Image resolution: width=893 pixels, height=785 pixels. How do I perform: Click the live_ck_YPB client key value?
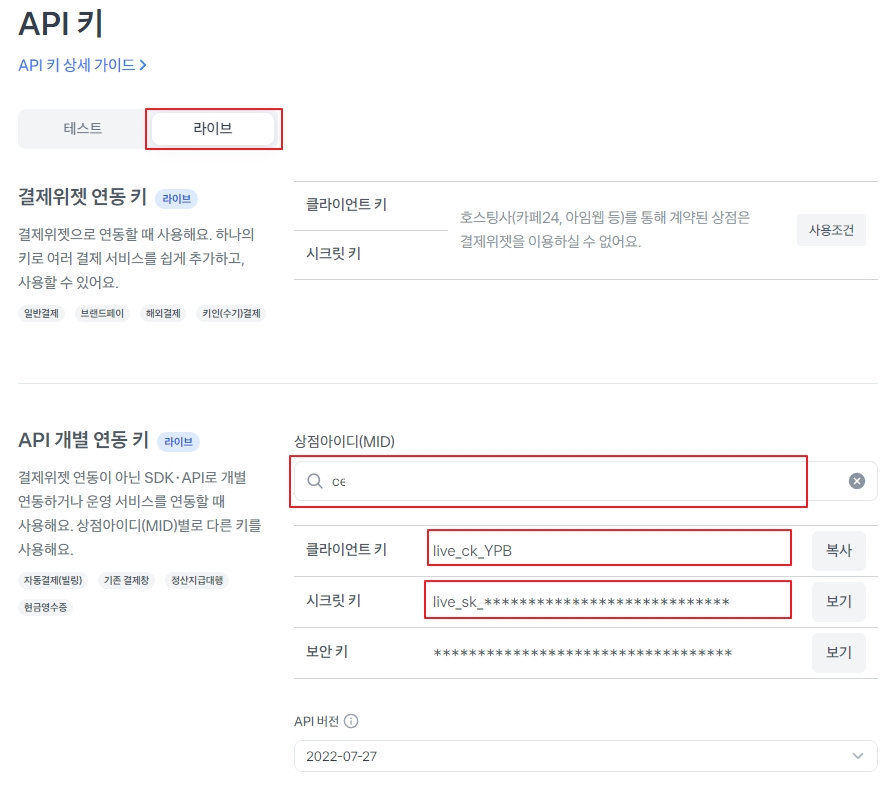472,551
